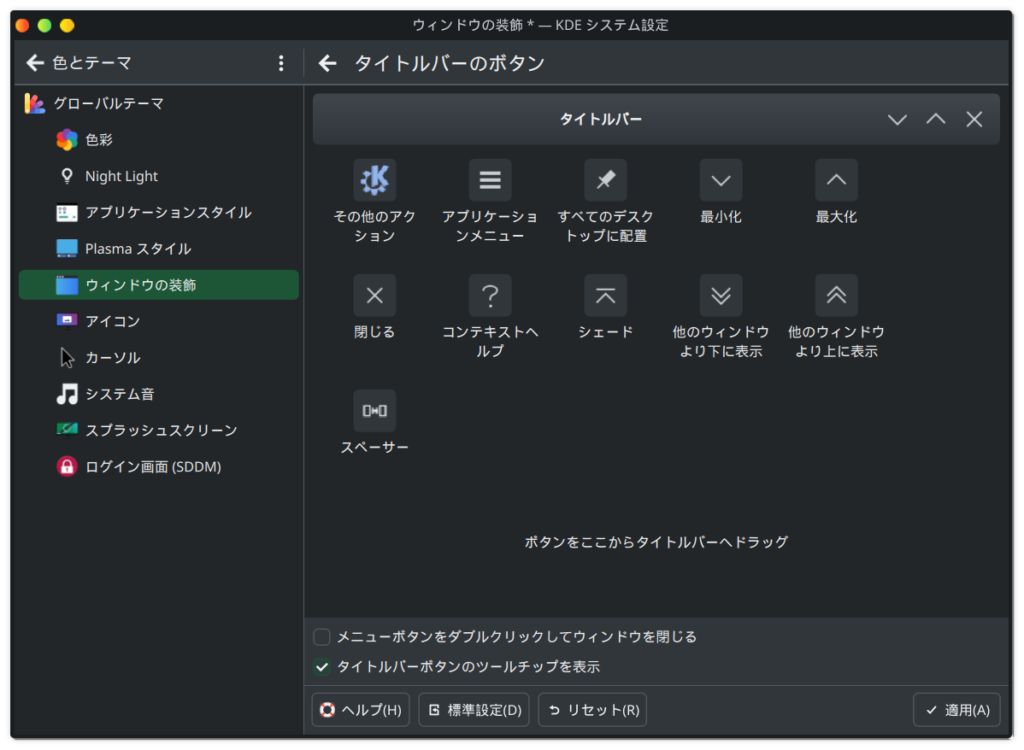
Task: Select the スペーサー icon
Action: pyautogui.click(x=374, y=410)
